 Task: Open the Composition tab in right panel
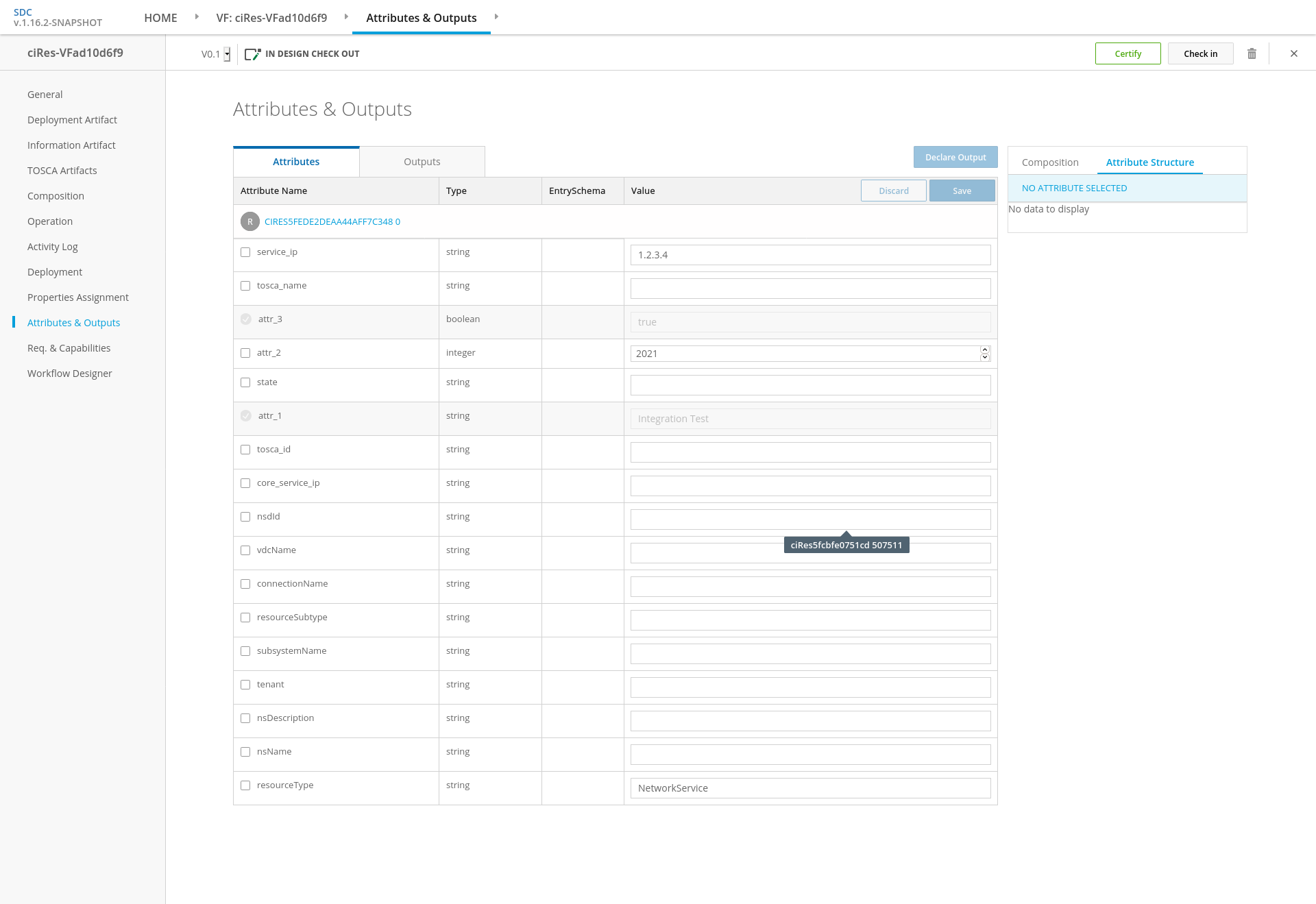coord(1049,162)
